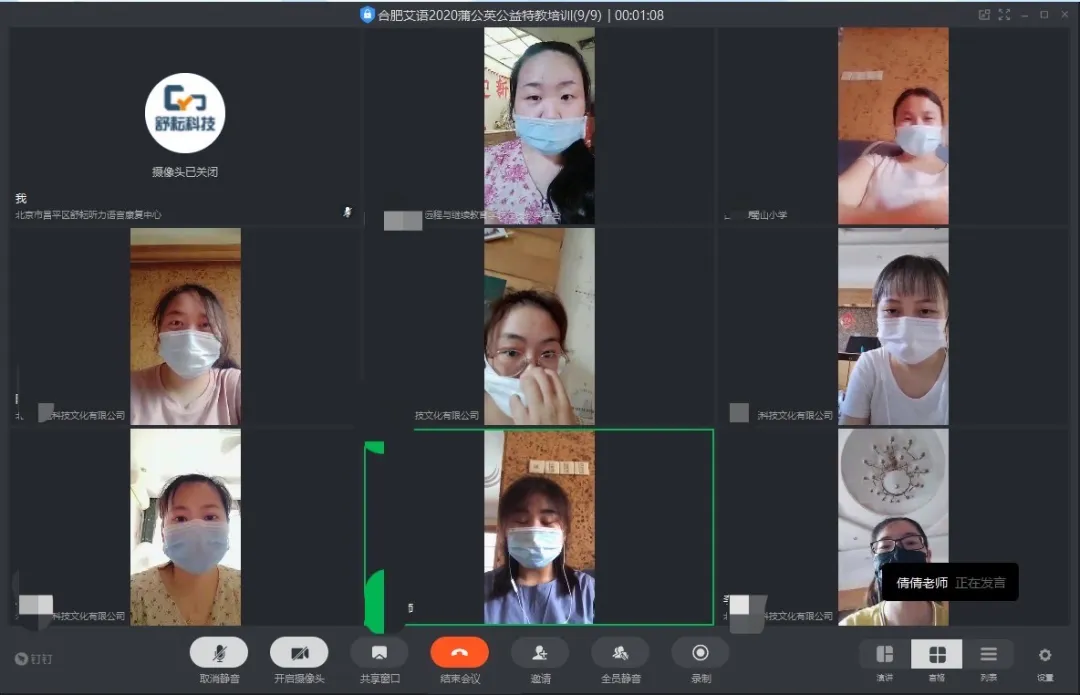Invite participants using the 邀请 icon
The height and width of the screenshot is (695, 1080).
pyautogui.click(x=540, y=653)
